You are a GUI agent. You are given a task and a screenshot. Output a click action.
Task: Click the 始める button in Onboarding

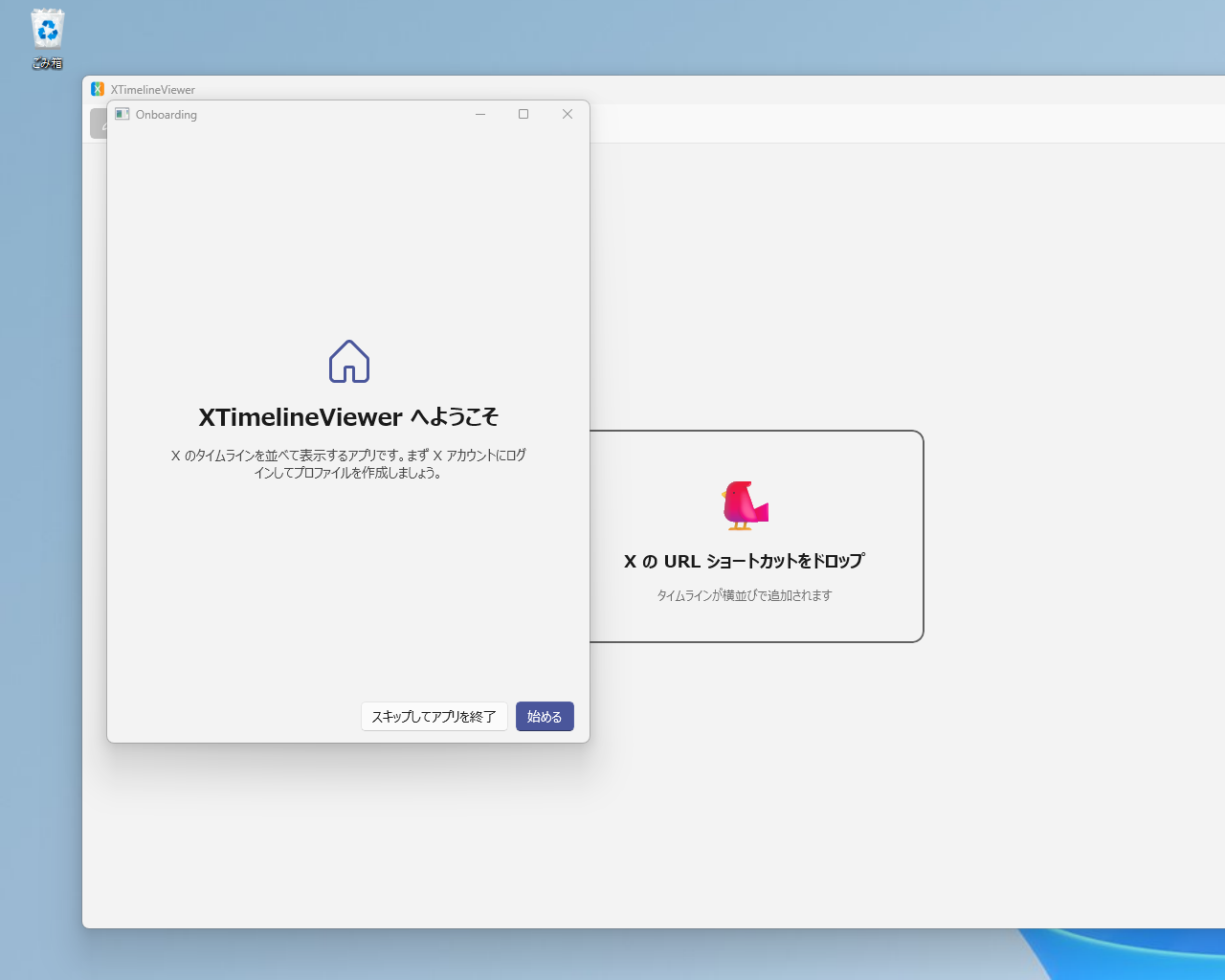[x=545, y=717]
